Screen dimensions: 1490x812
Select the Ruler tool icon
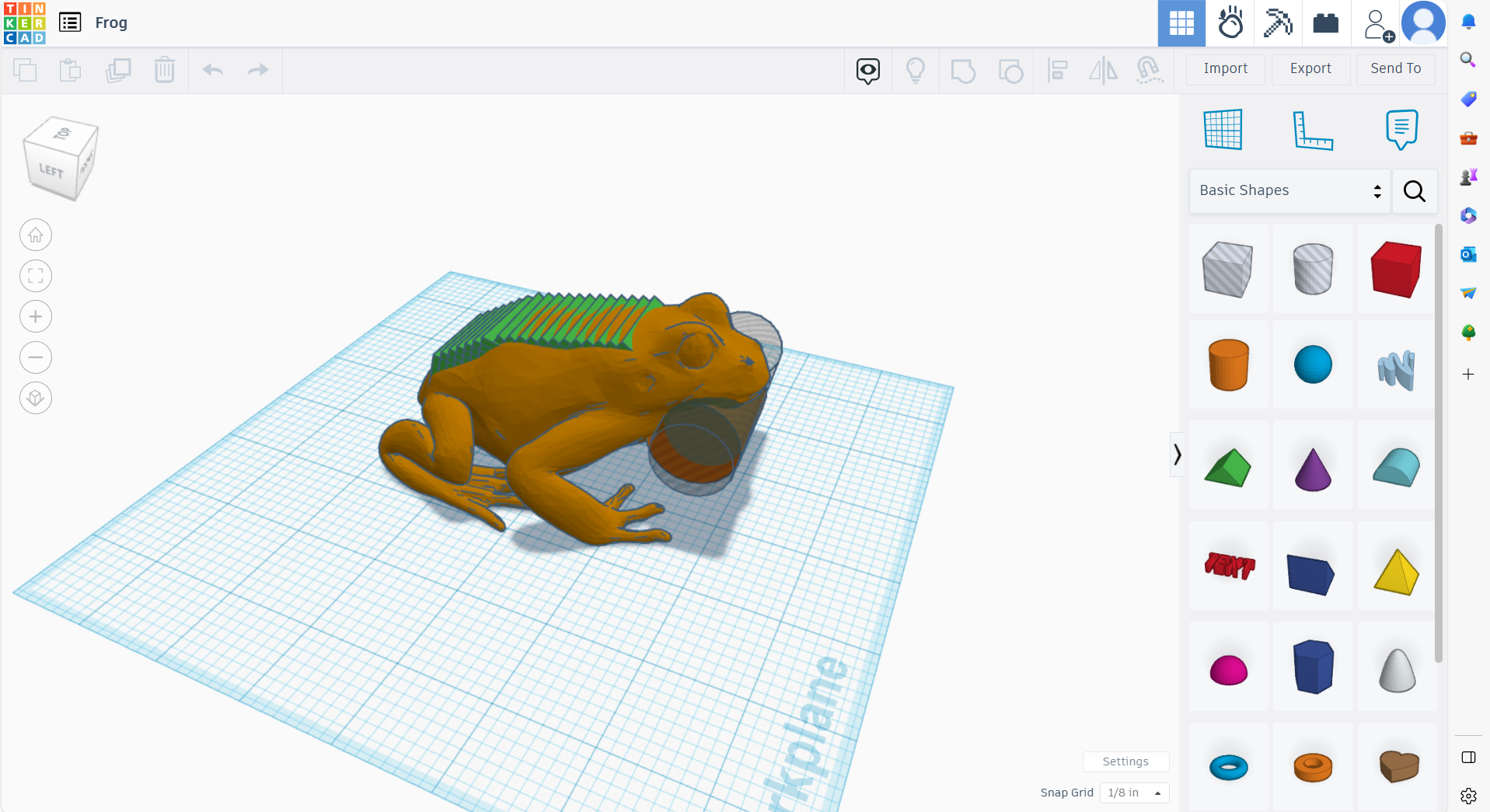pyautogui.click(x=1312, y=130)
